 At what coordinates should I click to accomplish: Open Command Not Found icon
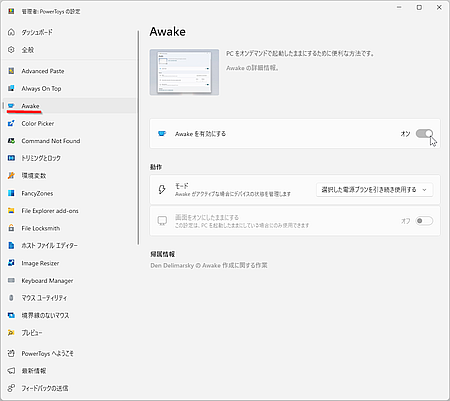click(11, 141)
